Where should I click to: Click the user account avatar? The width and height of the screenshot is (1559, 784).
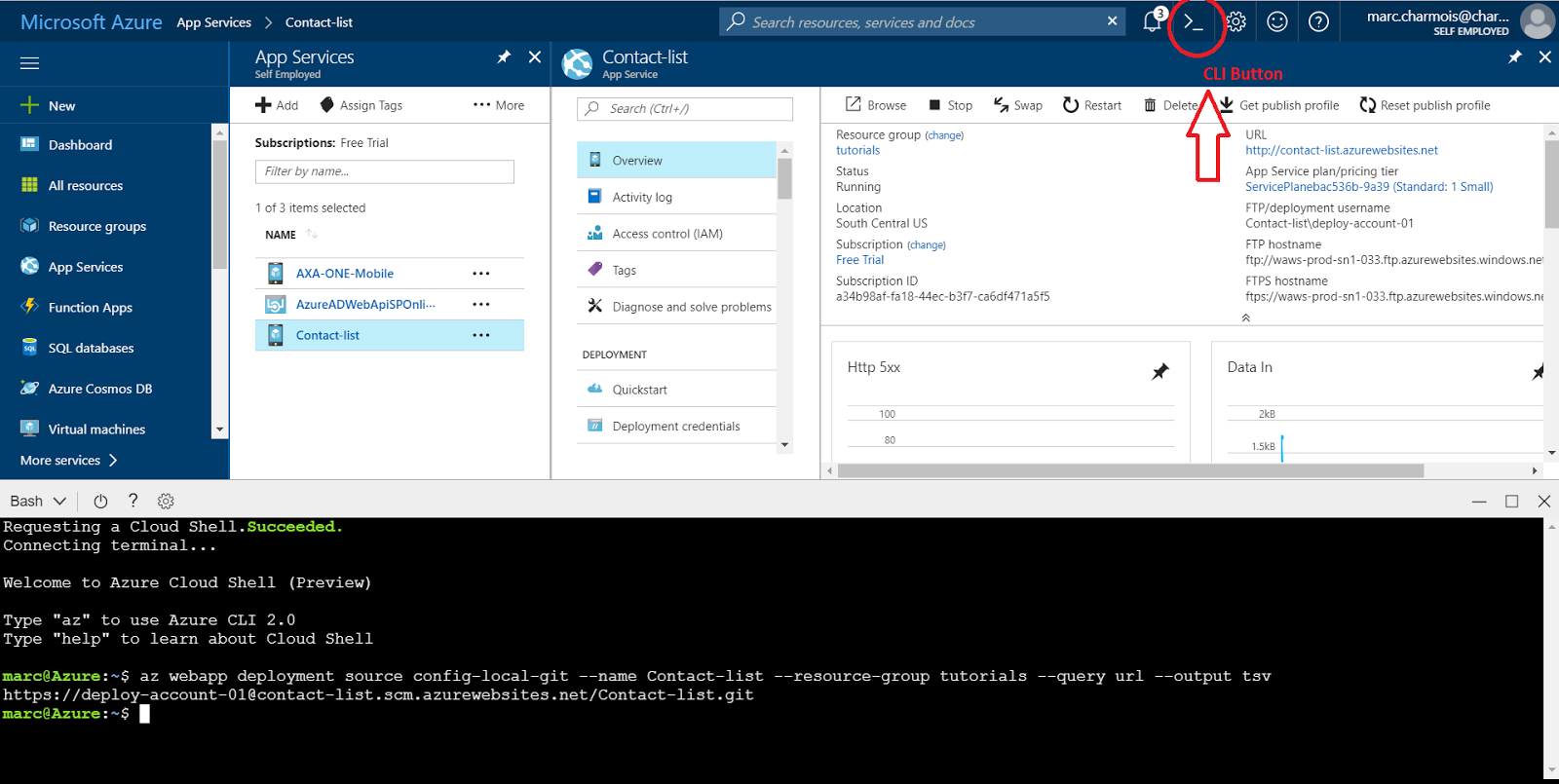click(1538, 21)
